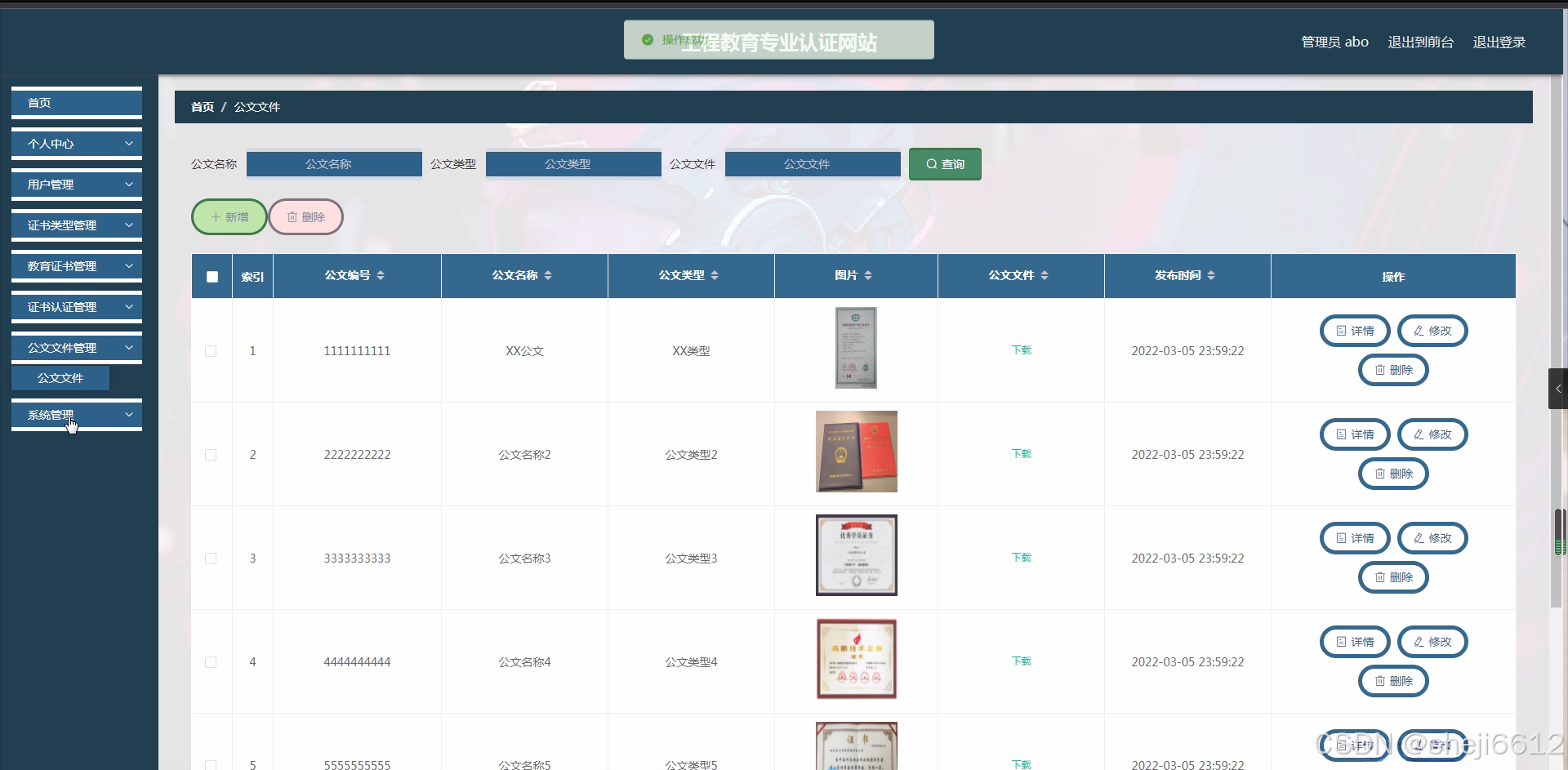Open the 优秀学员证书 thumbnail in row 3
The width and height of the screenshot is (1568, 770).
[x=856, y=555]
